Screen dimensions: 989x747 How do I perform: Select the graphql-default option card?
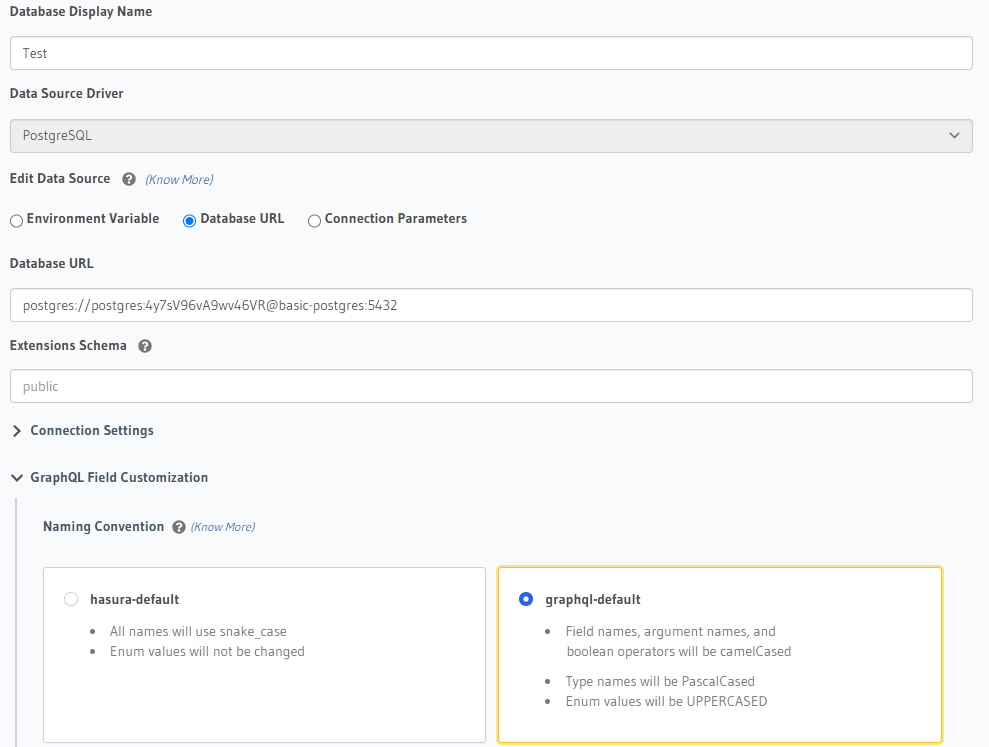718,654
